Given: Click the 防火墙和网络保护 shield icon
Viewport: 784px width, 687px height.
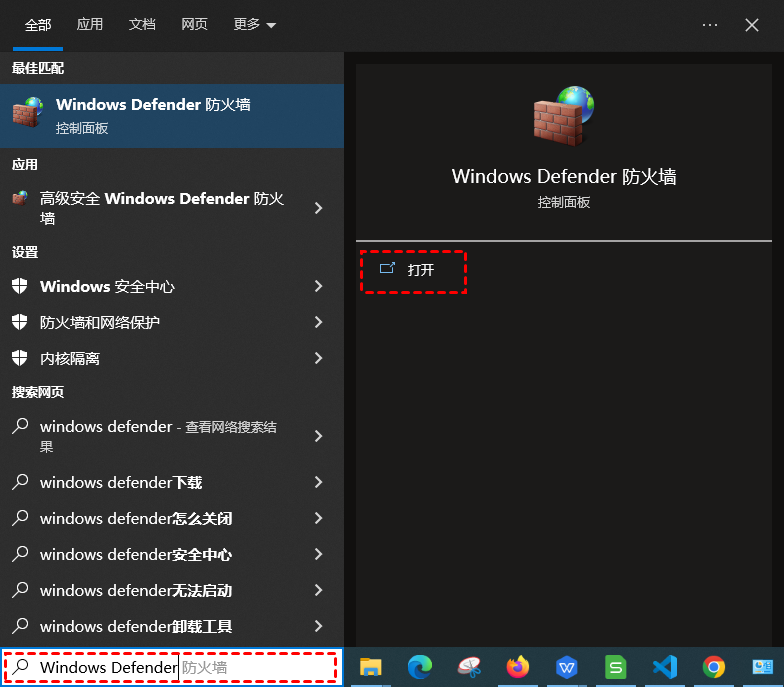Looking at the screenshot, I should click(20, 322).
